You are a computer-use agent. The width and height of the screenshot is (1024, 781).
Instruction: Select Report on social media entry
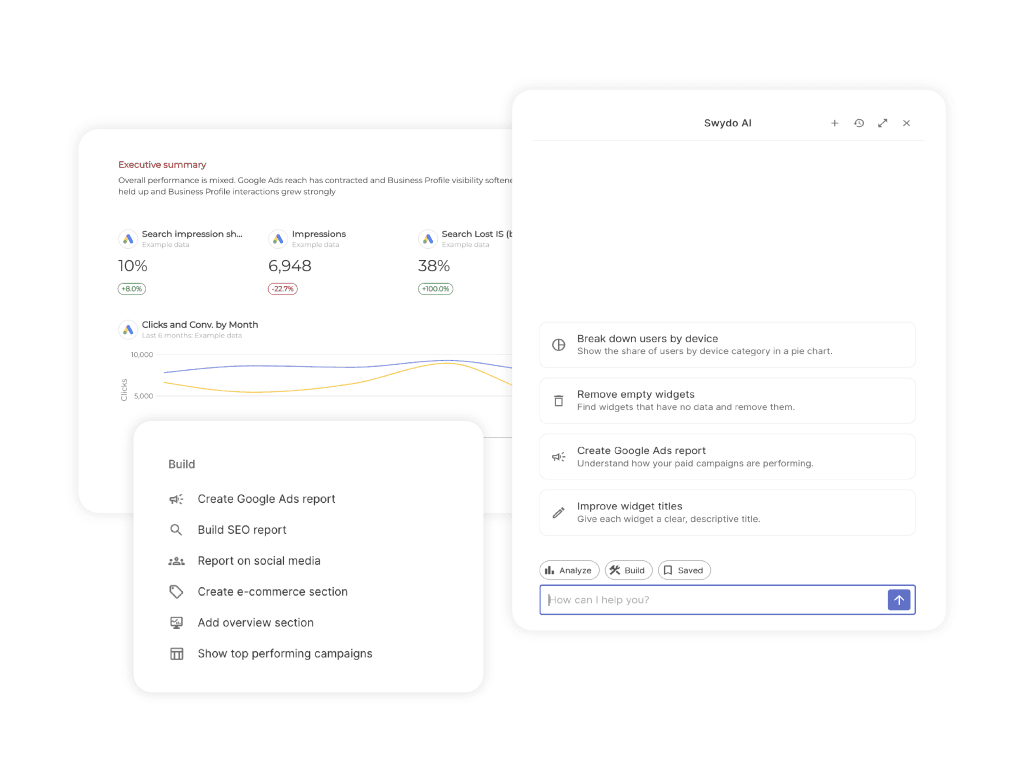point(259,561)
